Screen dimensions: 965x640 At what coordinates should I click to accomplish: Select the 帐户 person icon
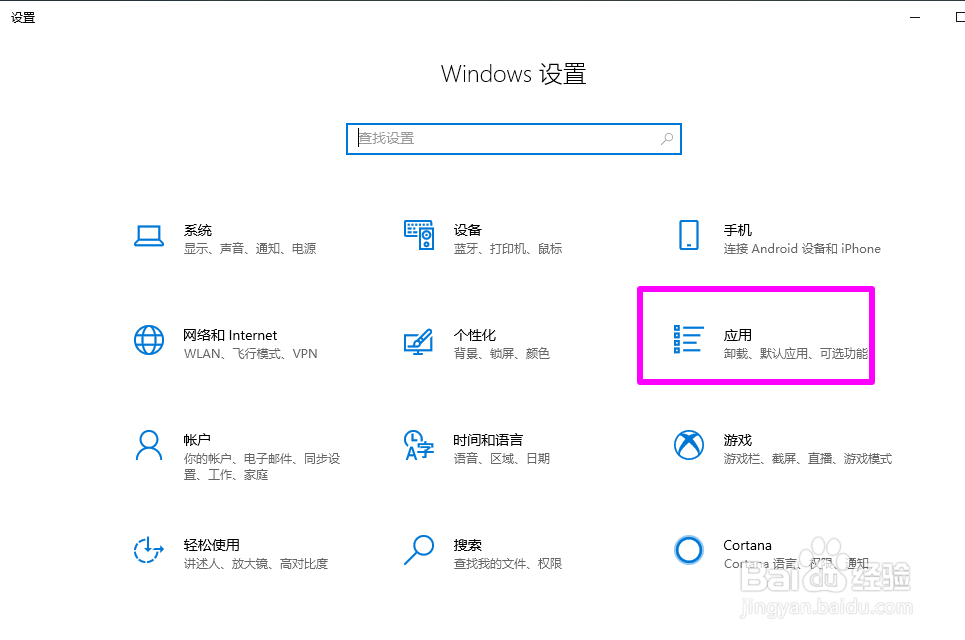149,446
